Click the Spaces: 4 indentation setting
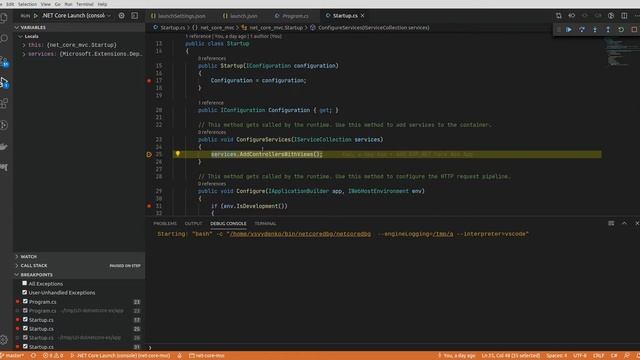Screen dimensions: 640x360 [x=556, y=356]
